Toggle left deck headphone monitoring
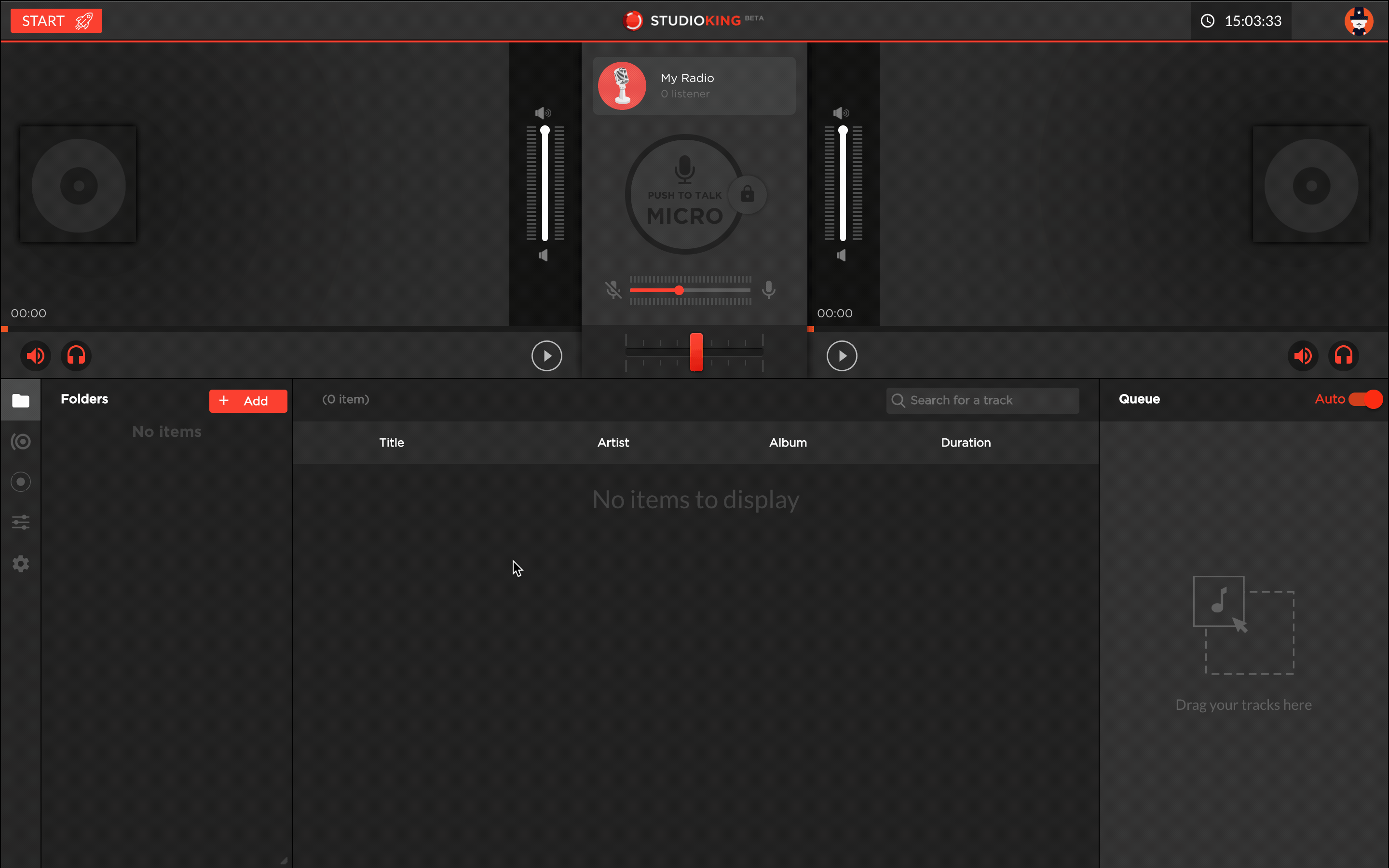 click(x=76, y=356)
